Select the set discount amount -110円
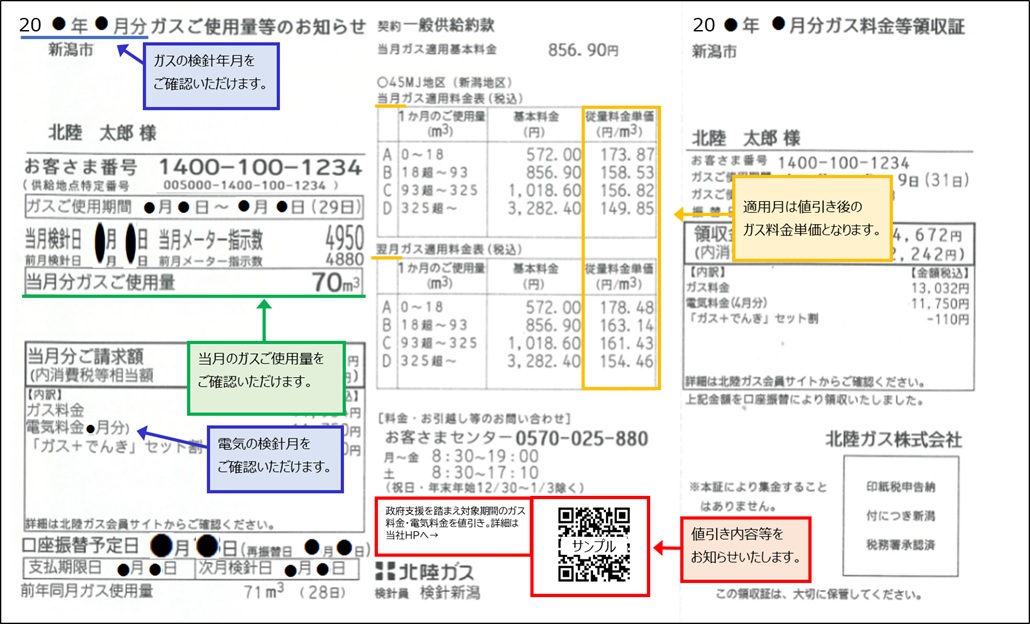This screenshot has width=1030, height=624. point(947,319)
